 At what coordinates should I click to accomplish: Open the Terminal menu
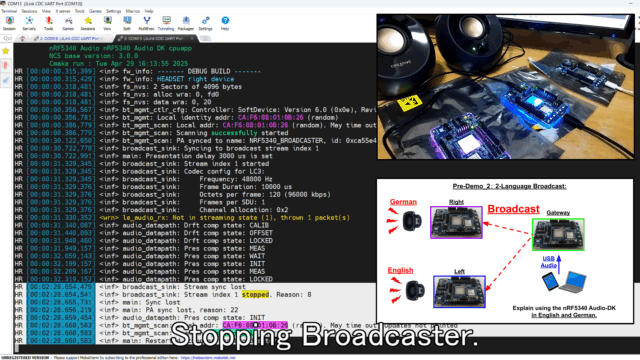pos(9,11)
